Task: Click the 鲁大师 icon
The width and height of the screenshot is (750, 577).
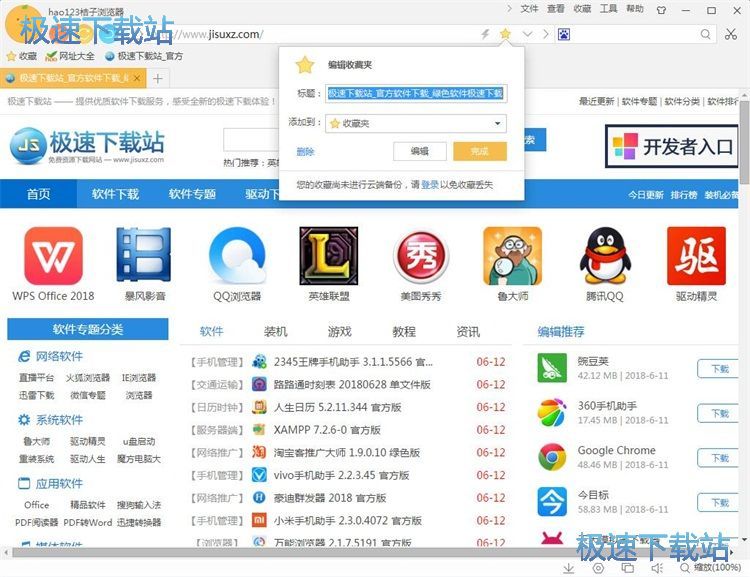Action: [x=512, y=255]
